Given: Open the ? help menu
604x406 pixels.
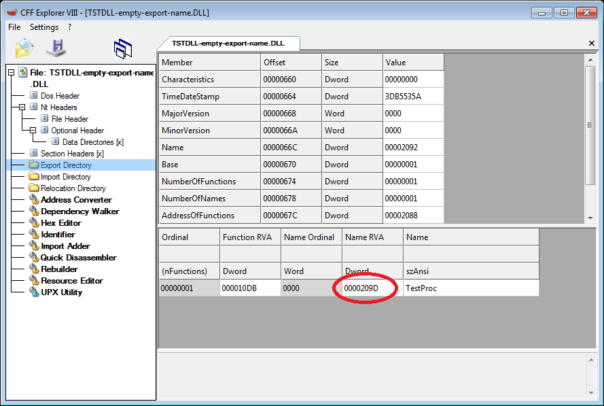Looking at the screenshot, I should click(x=70, y=27).
